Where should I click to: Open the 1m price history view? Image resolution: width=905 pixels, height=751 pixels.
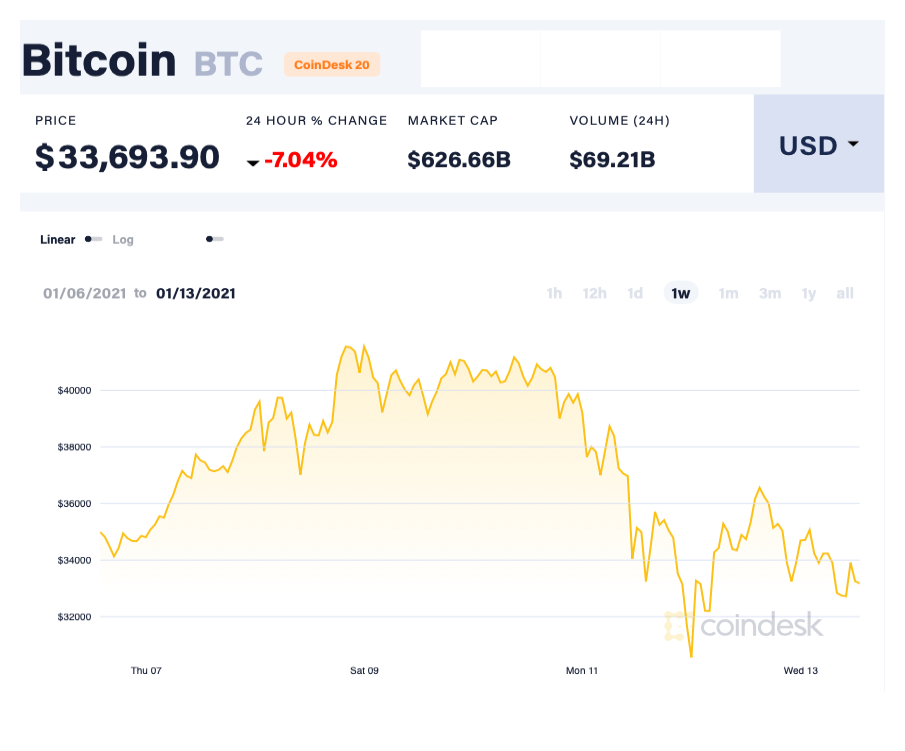pos(728,293)
